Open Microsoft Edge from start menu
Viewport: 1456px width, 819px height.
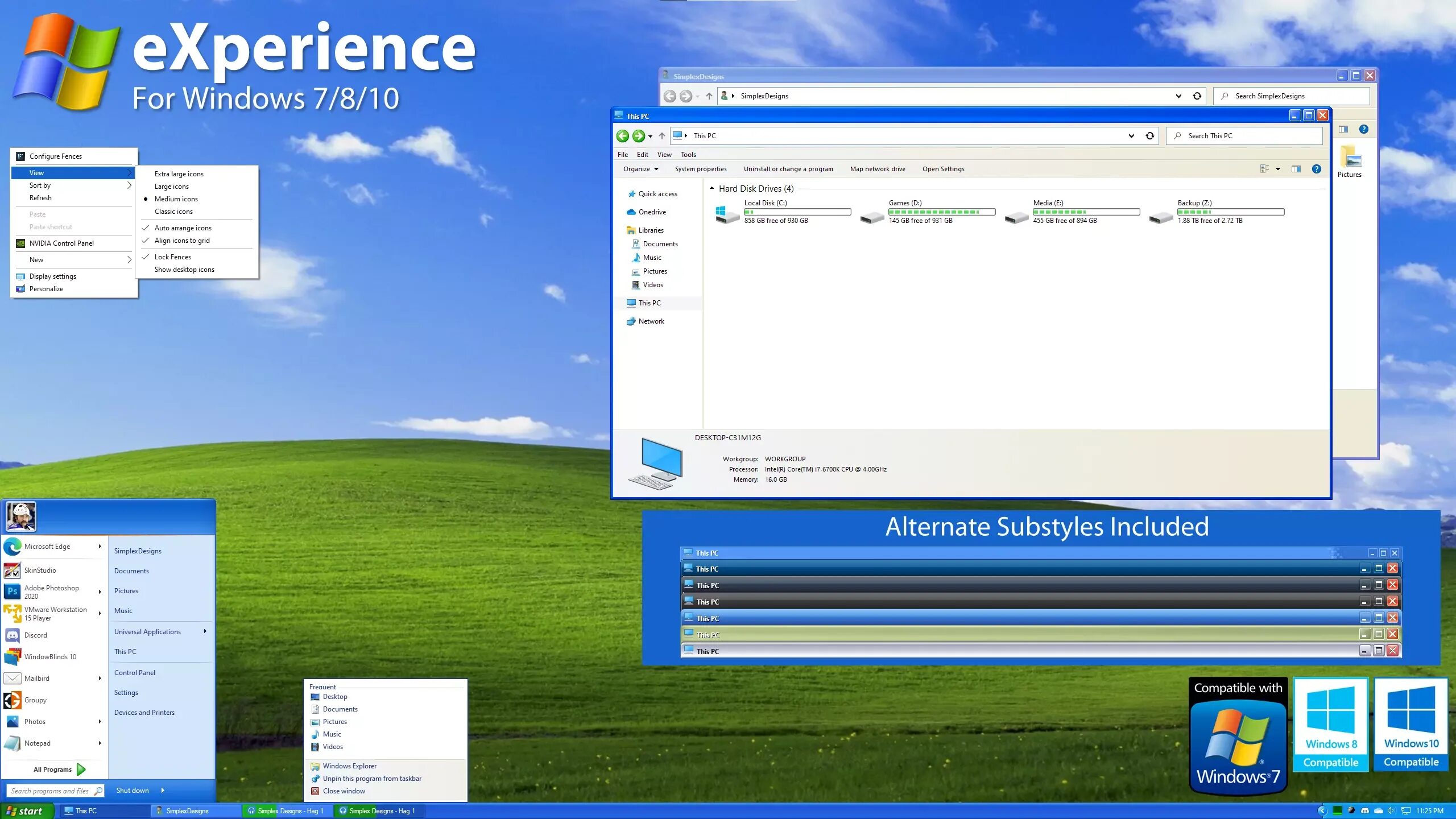pyautogui.click(x=47, y=547)
